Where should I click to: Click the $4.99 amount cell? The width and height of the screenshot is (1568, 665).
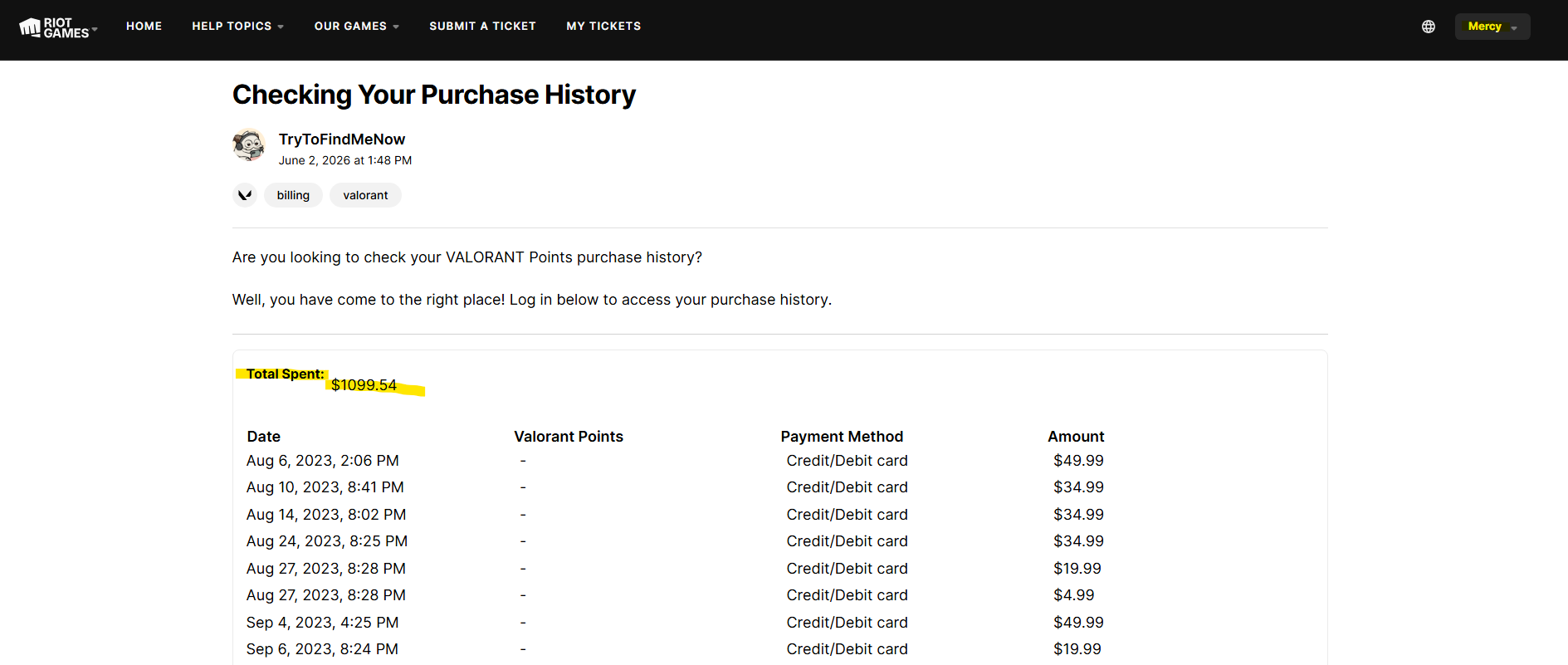1074,595
